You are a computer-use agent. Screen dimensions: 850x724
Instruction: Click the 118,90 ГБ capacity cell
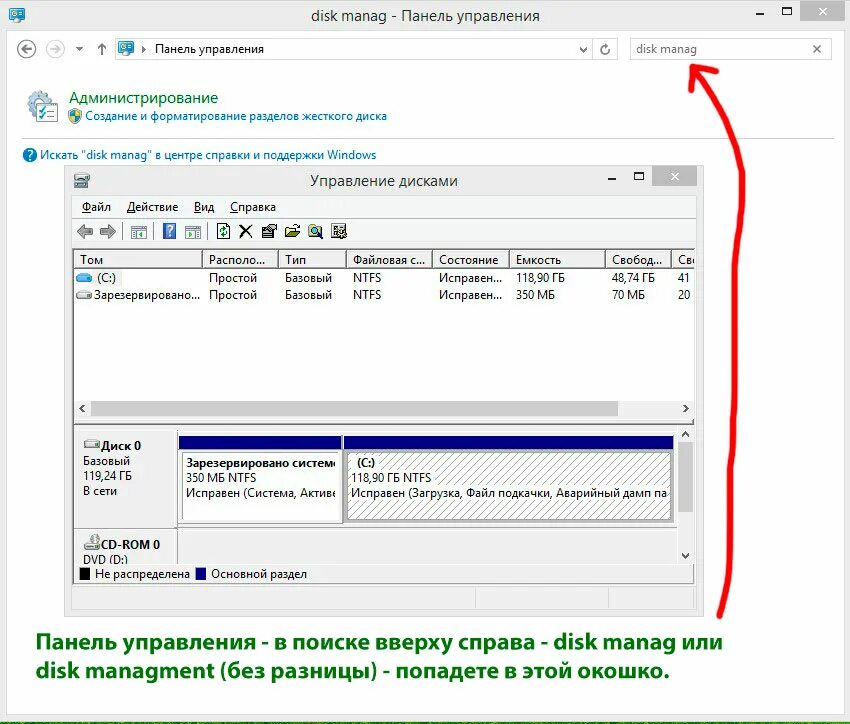click(x=540, y=277)
